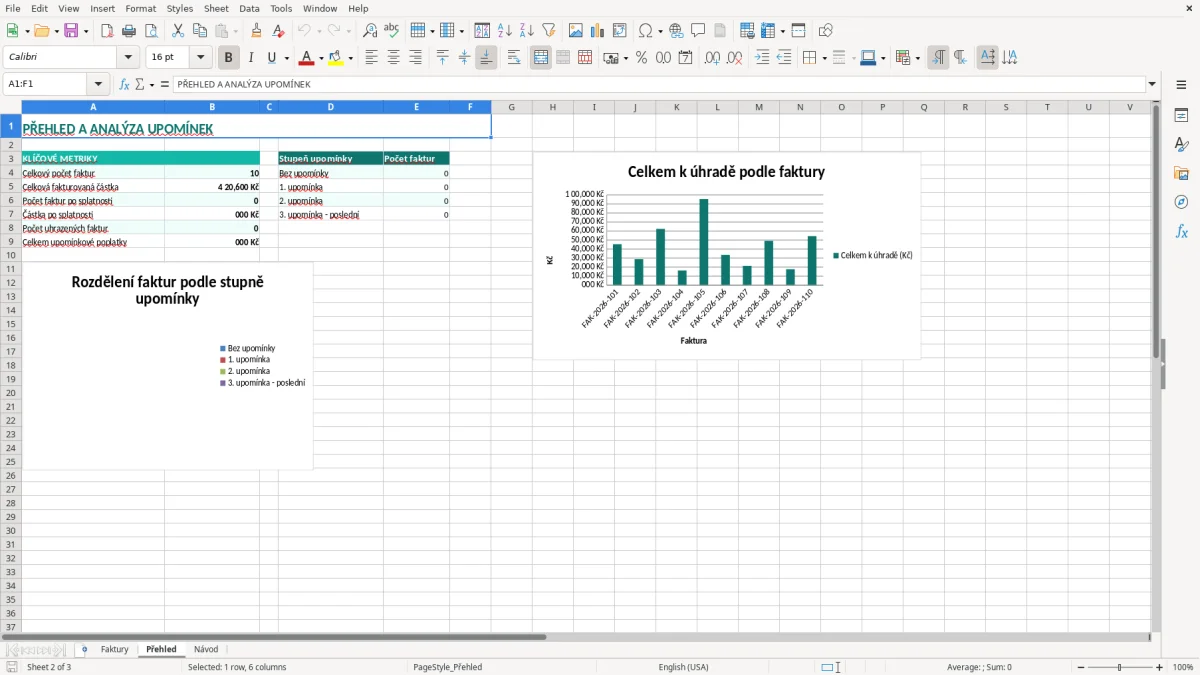Switch to the Faktury sheet tab
Image resolution: width=1200 pixels, height=675 pixels.
tap(114, 649)
